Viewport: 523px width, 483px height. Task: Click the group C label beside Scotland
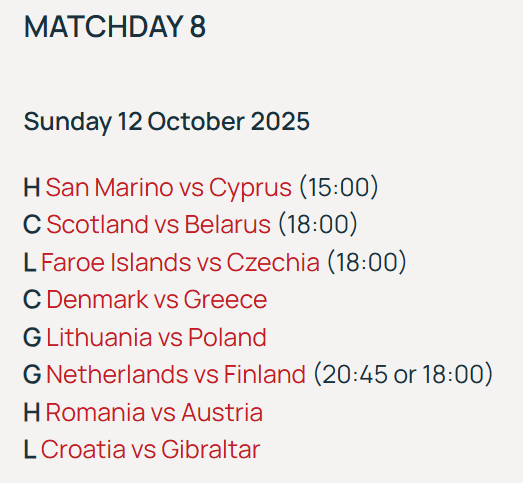point(32,224)
